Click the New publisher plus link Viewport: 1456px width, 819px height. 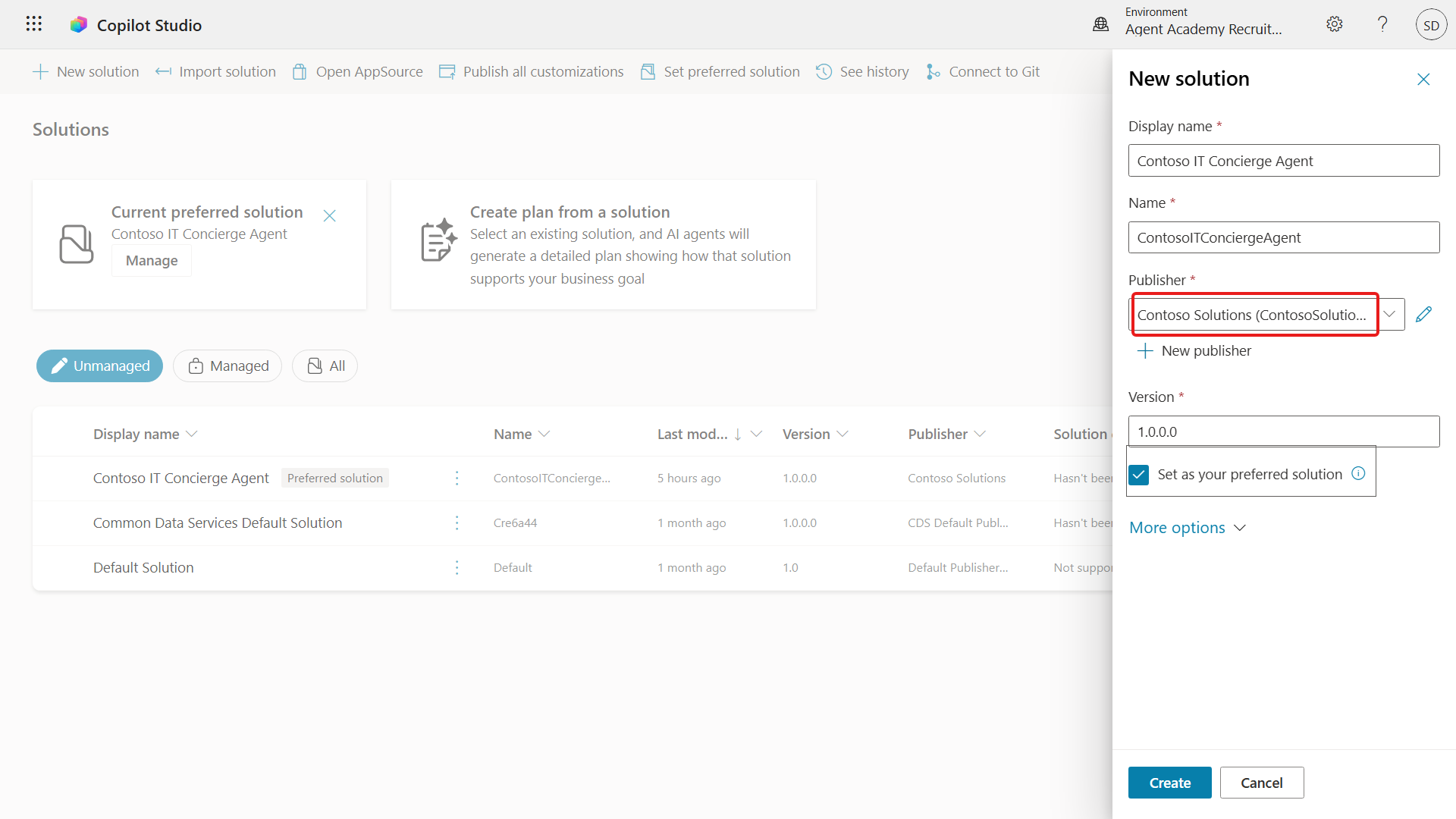click(1194, 350)
